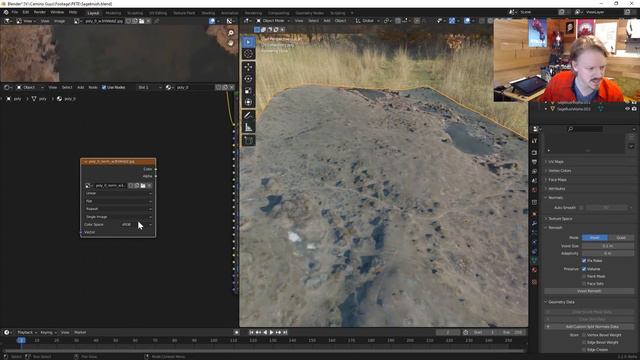Toggle the Vertex Bevel Weight checkbox
This screenshot has width=640, height=360.
584,335
